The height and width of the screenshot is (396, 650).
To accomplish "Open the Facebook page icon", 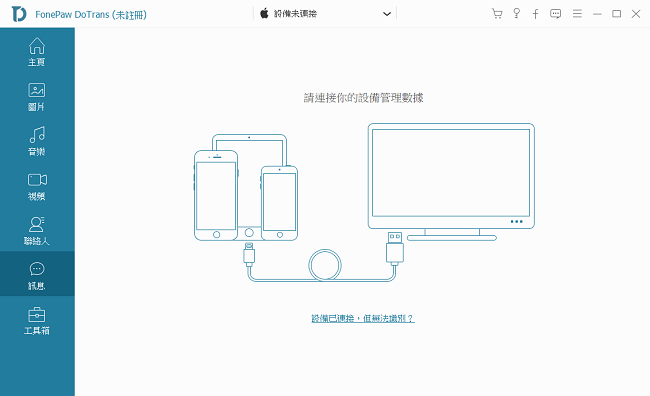I will pyautogui.click(x=536, y=14).
